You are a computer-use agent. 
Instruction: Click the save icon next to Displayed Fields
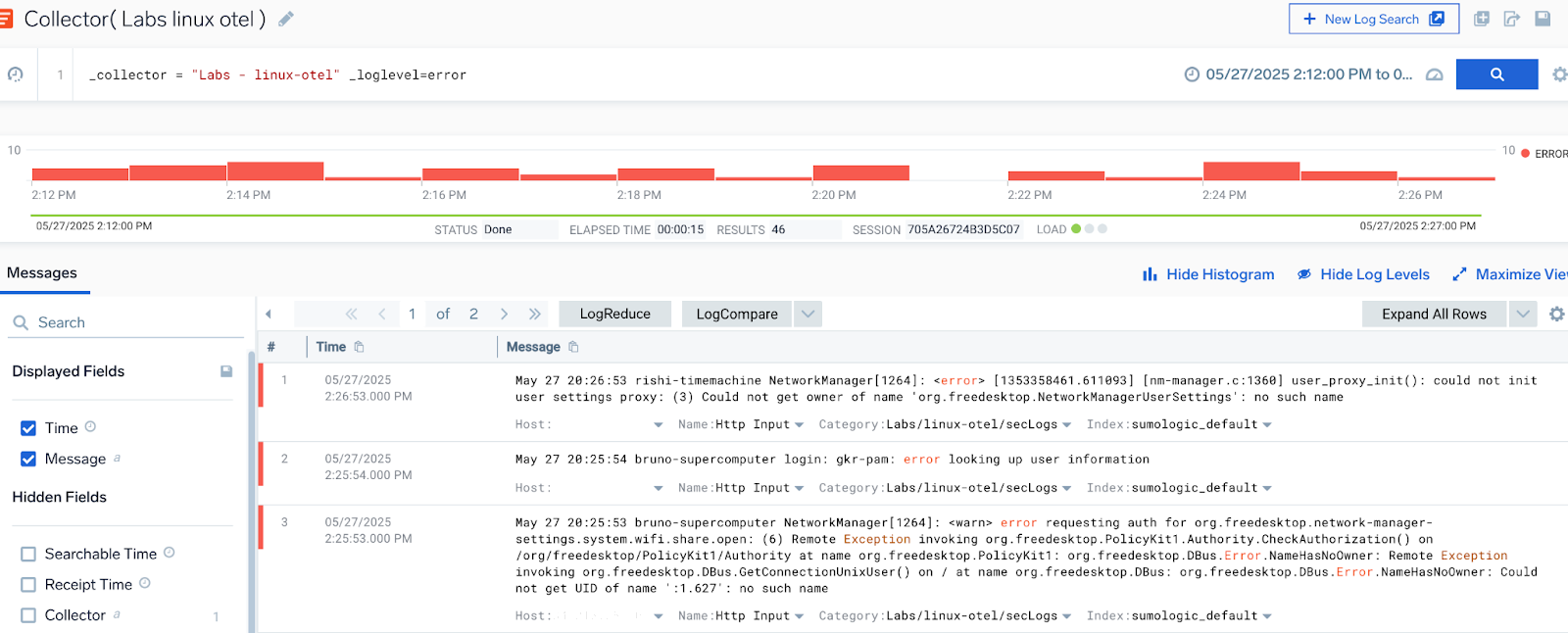pyautogui.click(x=226, y=371)
